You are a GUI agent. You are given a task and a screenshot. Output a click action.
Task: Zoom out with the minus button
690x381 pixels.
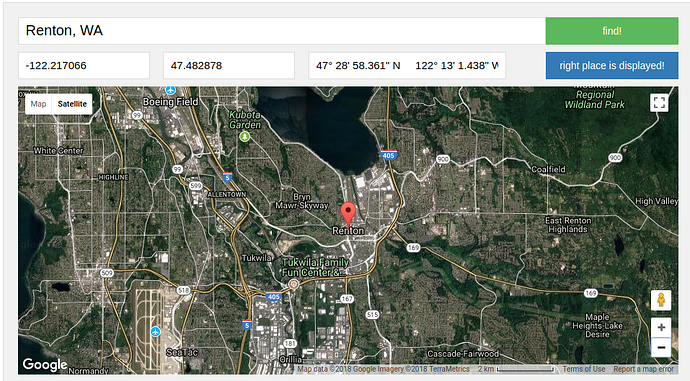tap(661, 348)
